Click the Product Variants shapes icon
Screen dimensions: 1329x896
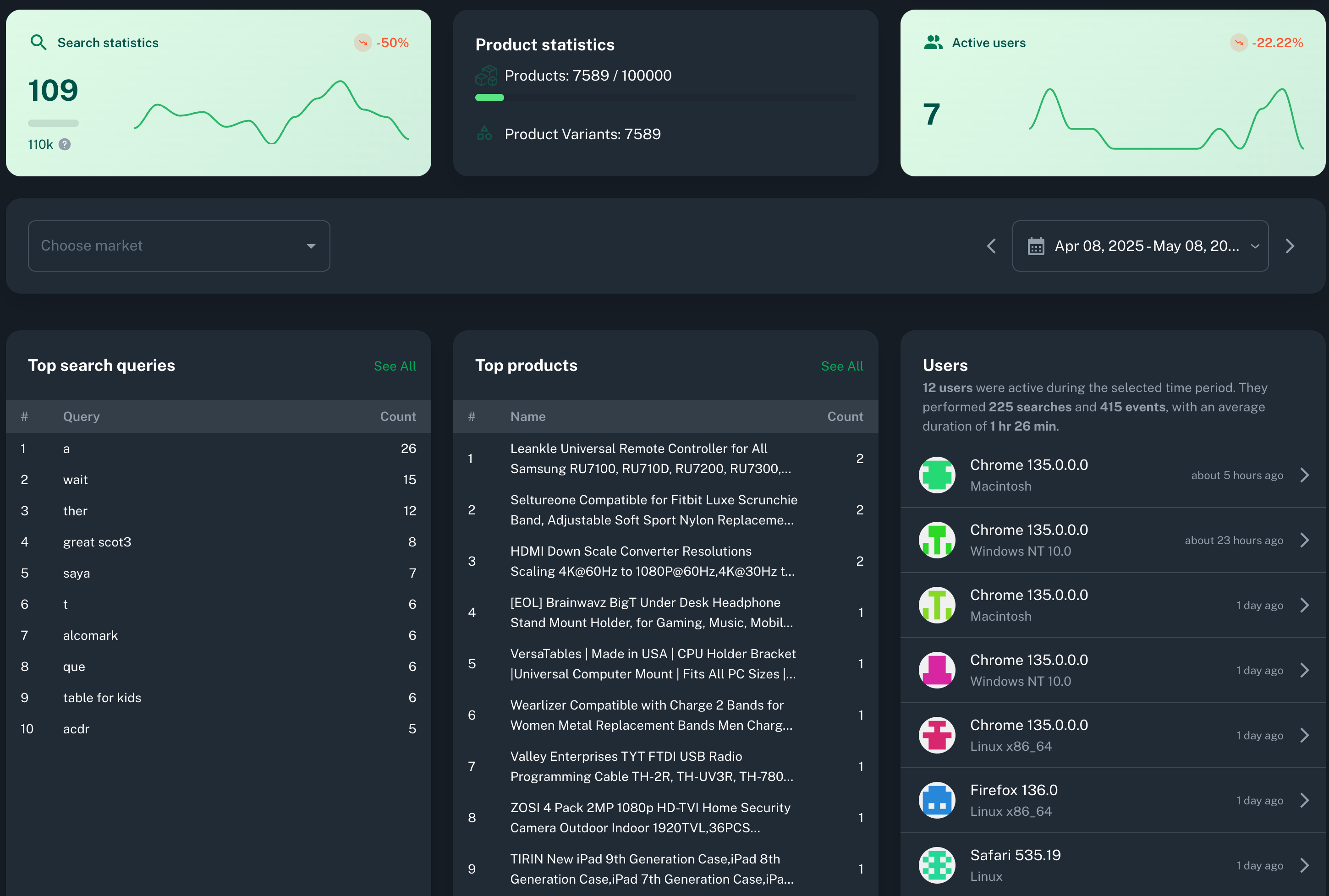point(485,134)
